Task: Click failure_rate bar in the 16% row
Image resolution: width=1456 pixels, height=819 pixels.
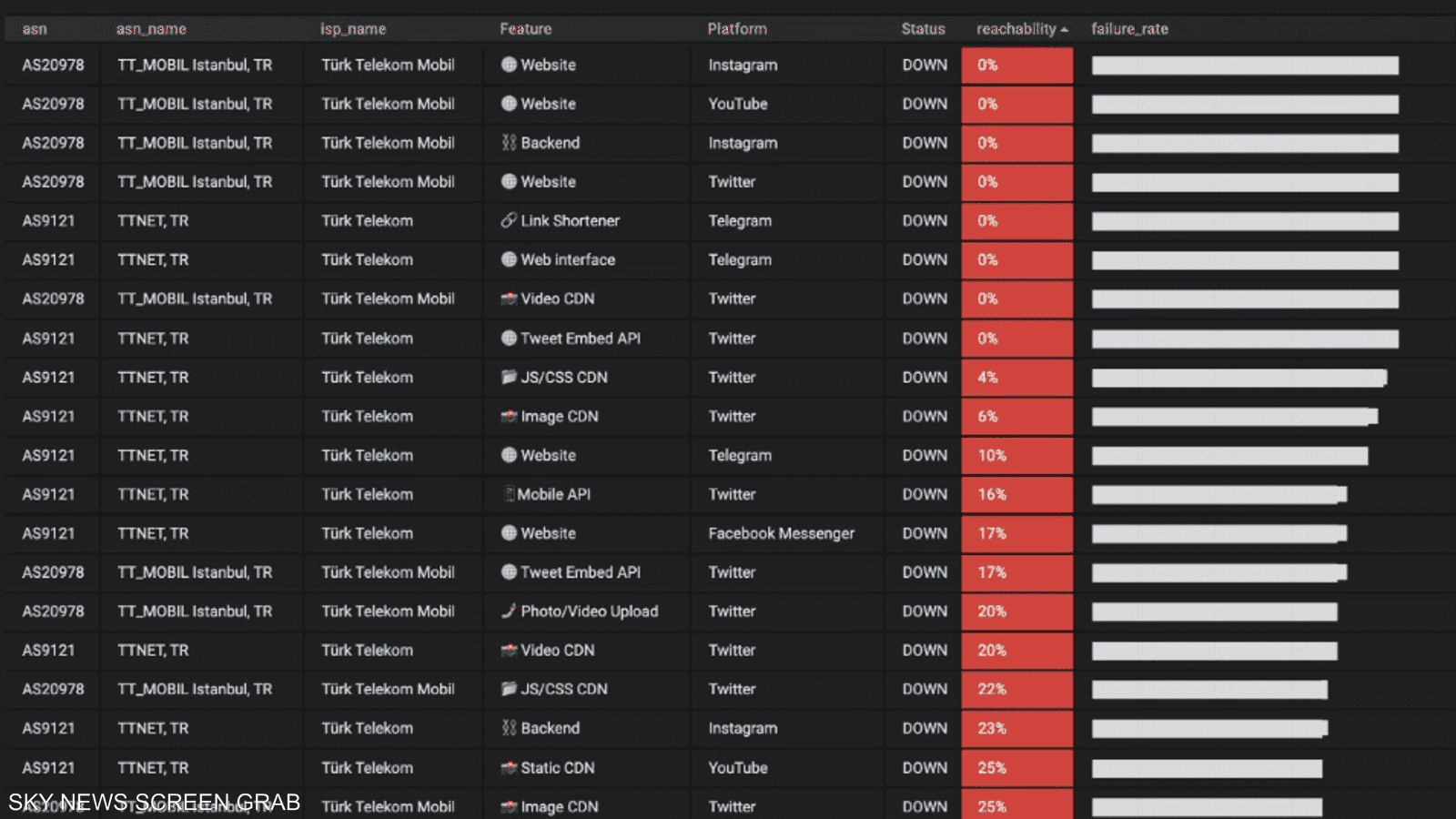Action: coord(1219,495)
